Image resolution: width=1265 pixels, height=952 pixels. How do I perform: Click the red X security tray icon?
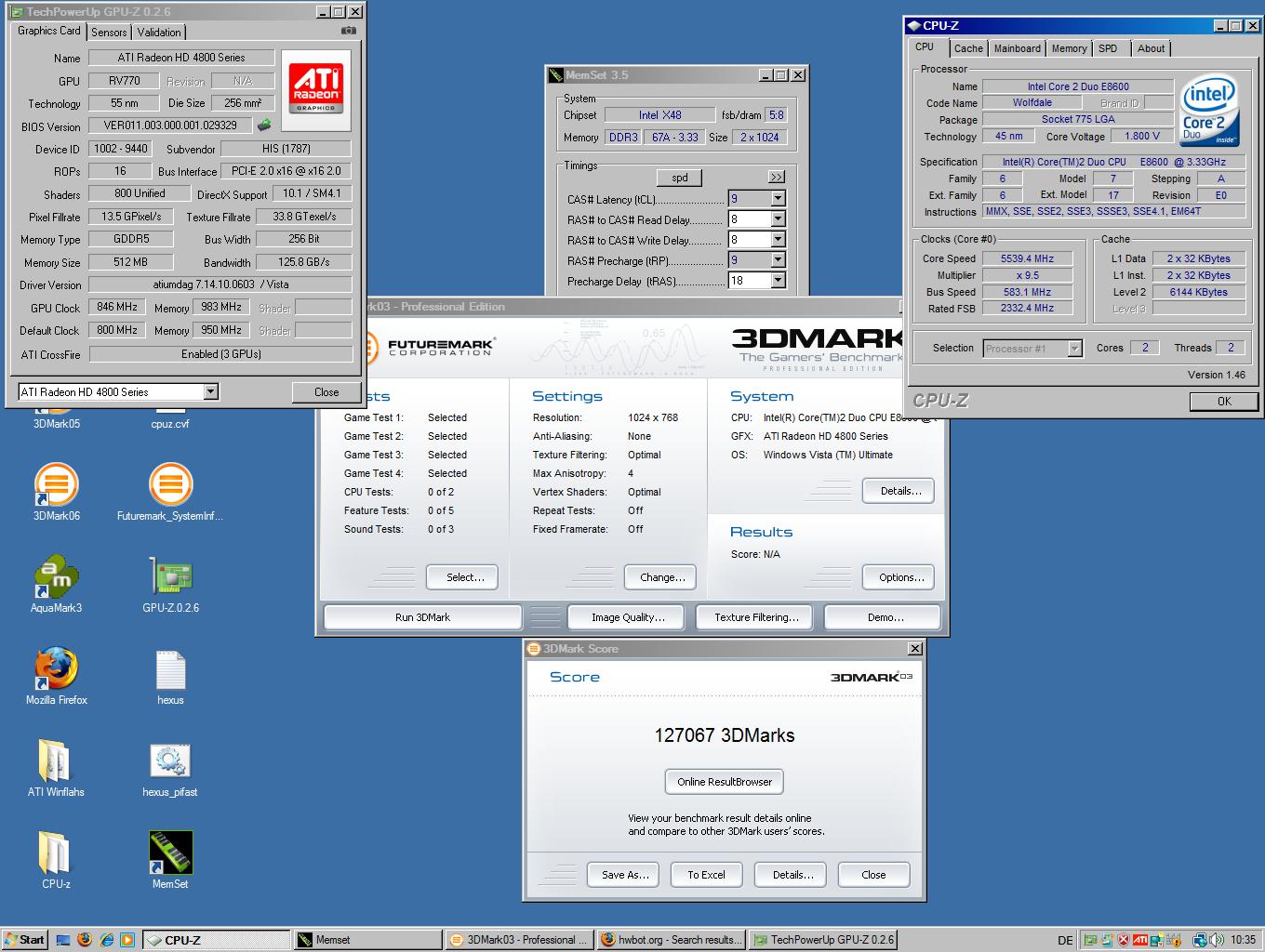(x=1124, y=940)
